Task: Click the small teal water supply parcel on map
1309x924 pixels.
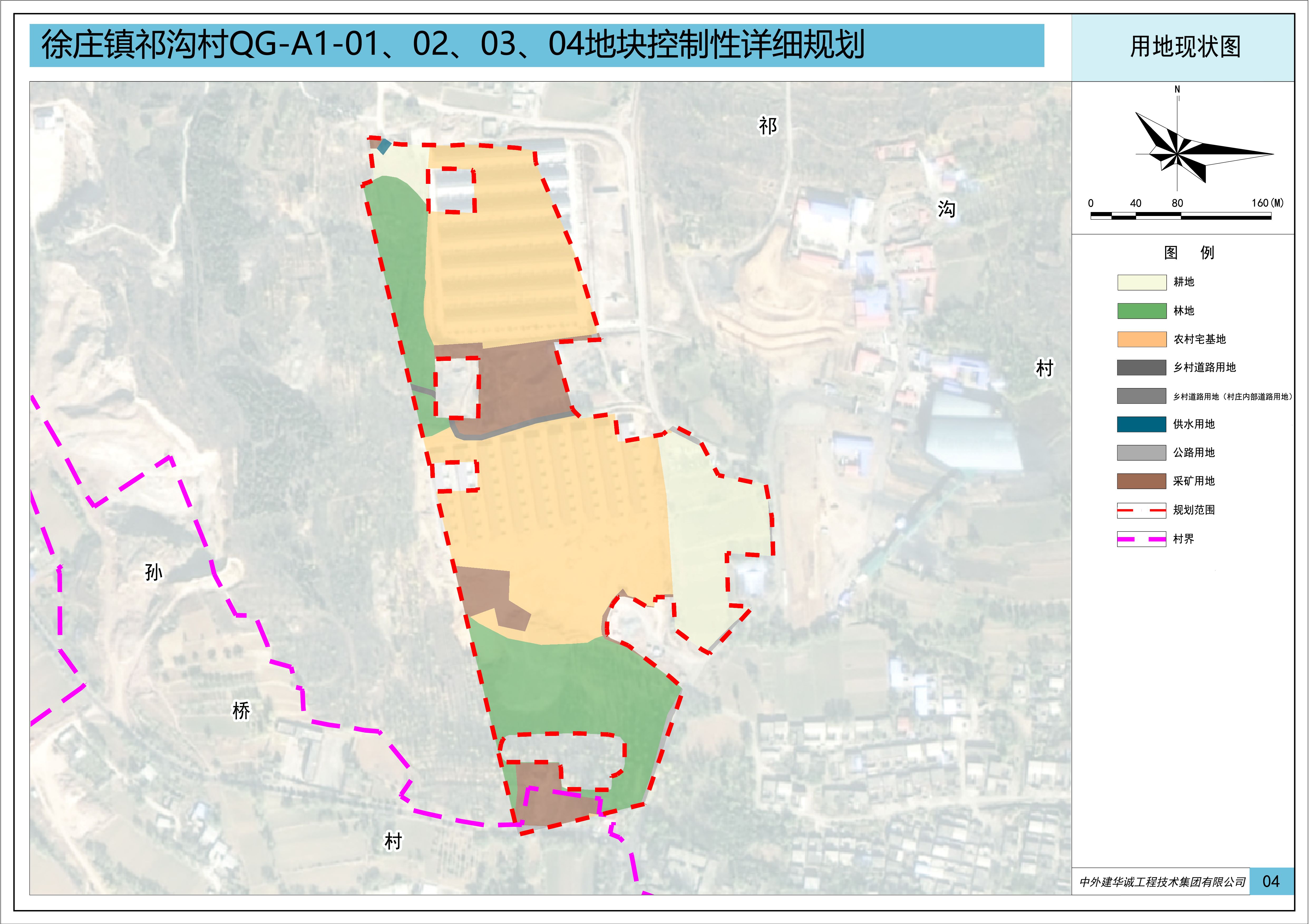Action: [384, 146]
